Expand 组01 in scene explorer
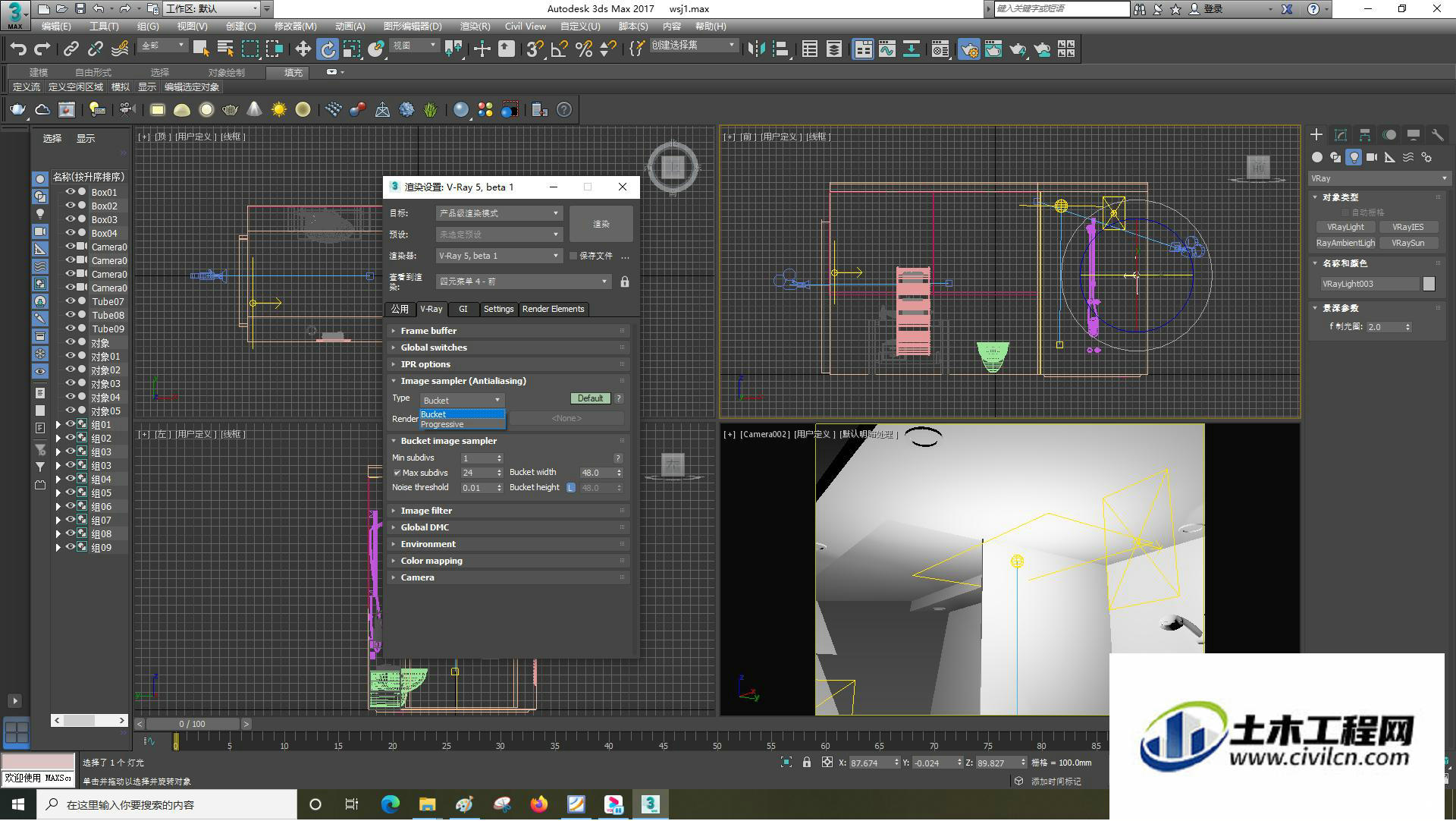This screenshot has height=821, width=1456. click(x=58, y=425)
